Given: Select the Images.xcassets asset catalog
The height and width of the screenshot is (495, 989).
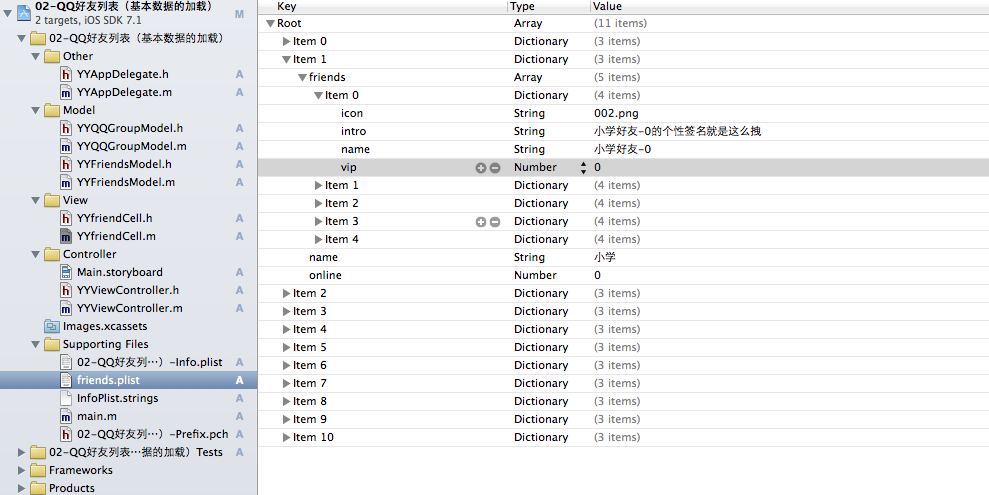Looking at the screenshot, I should [x=104, y=326].
